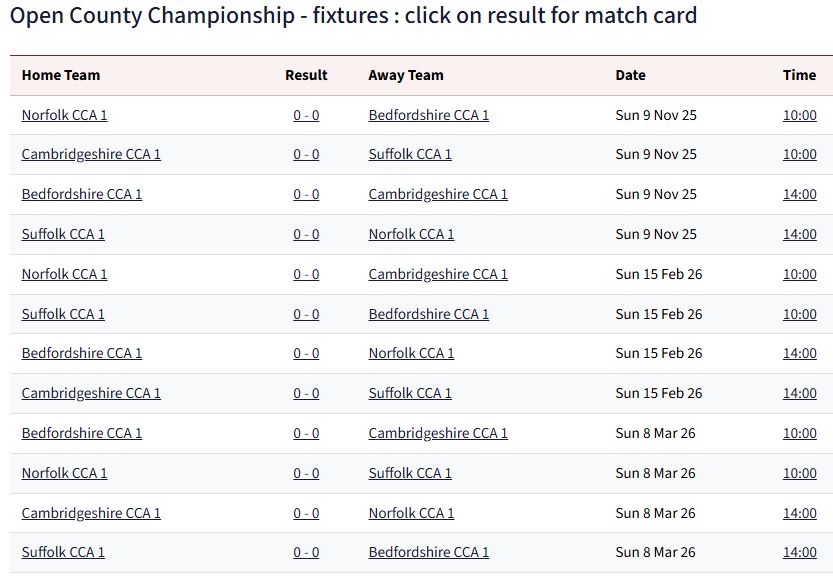833x579 pixels.
Task: Click away team Suffolk CCA 1 on 9 Nov
Action: click(410, 154)
